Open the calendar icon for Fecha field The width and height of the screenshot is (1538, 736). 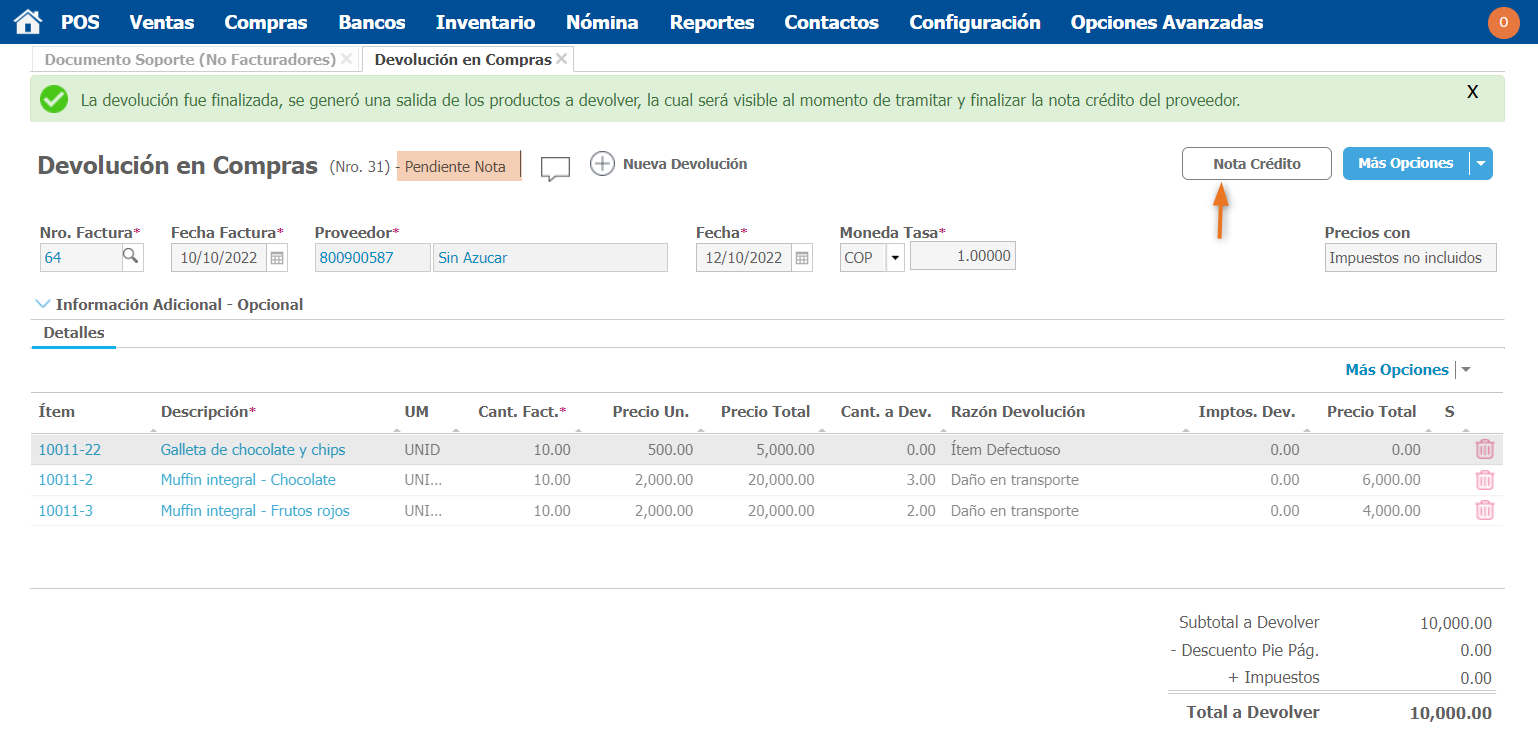(x=802, y=258)
